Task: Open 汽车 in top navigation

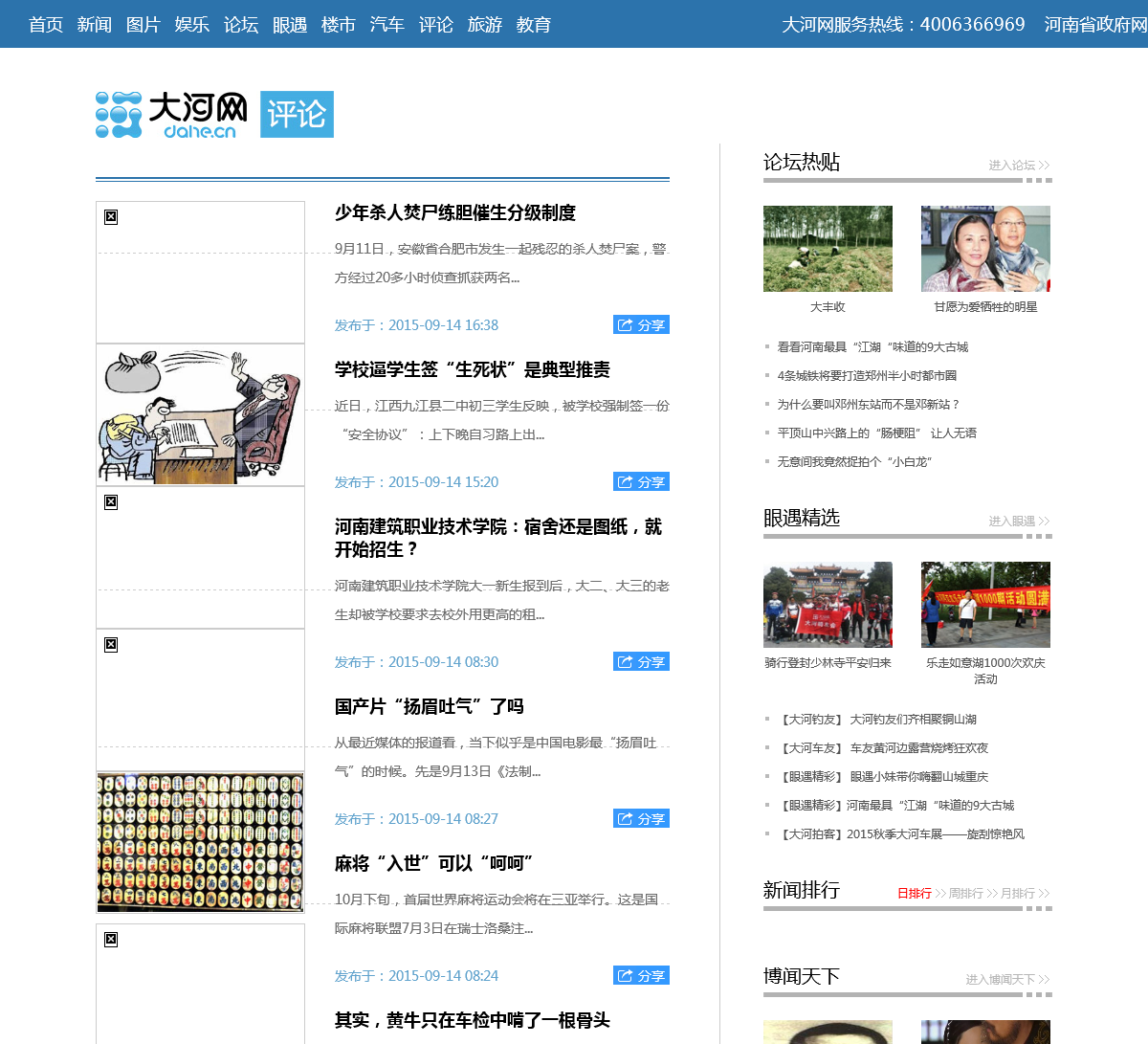Action: pyautogui.click(x=387, y=25)
